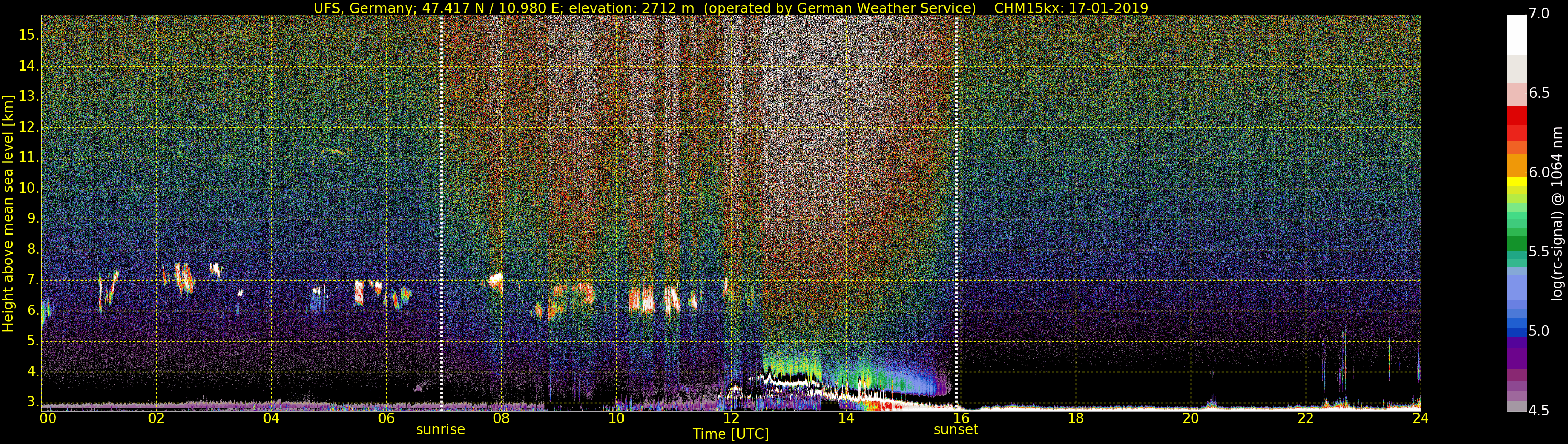Click the '5.0' colorbar tick value
Screen dimensions: 1568x444
click(1539, 331)
